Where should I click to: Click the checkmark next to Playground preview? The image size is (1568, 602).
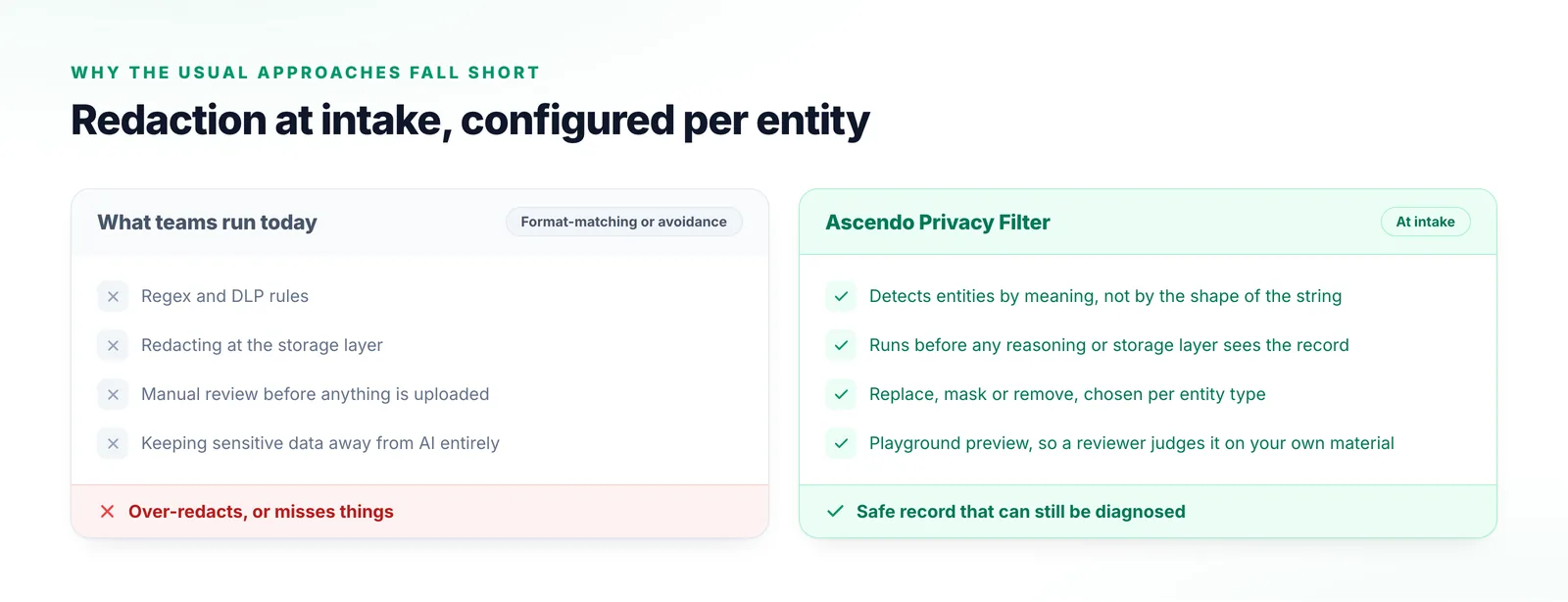click(841, 443)
